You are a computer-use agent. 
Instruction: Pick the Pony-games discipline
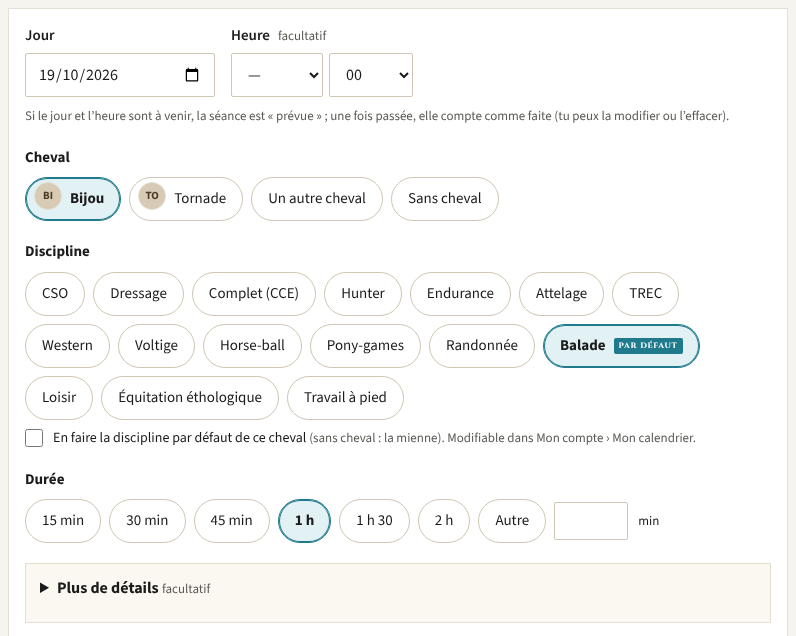365,346
